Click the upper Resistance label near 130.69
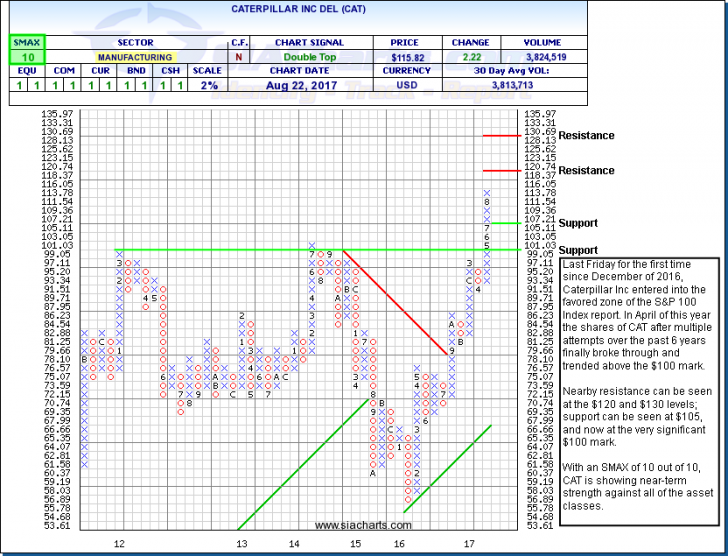 585,135
